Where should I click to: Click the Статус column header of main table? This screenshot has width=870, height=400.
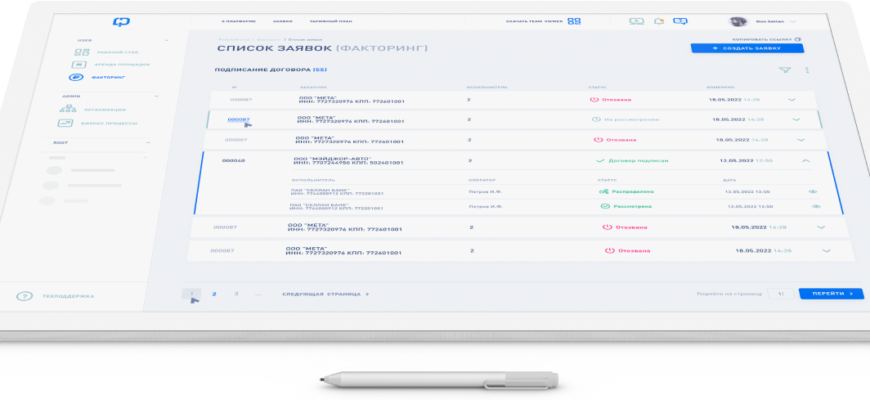tap(598, 88)
